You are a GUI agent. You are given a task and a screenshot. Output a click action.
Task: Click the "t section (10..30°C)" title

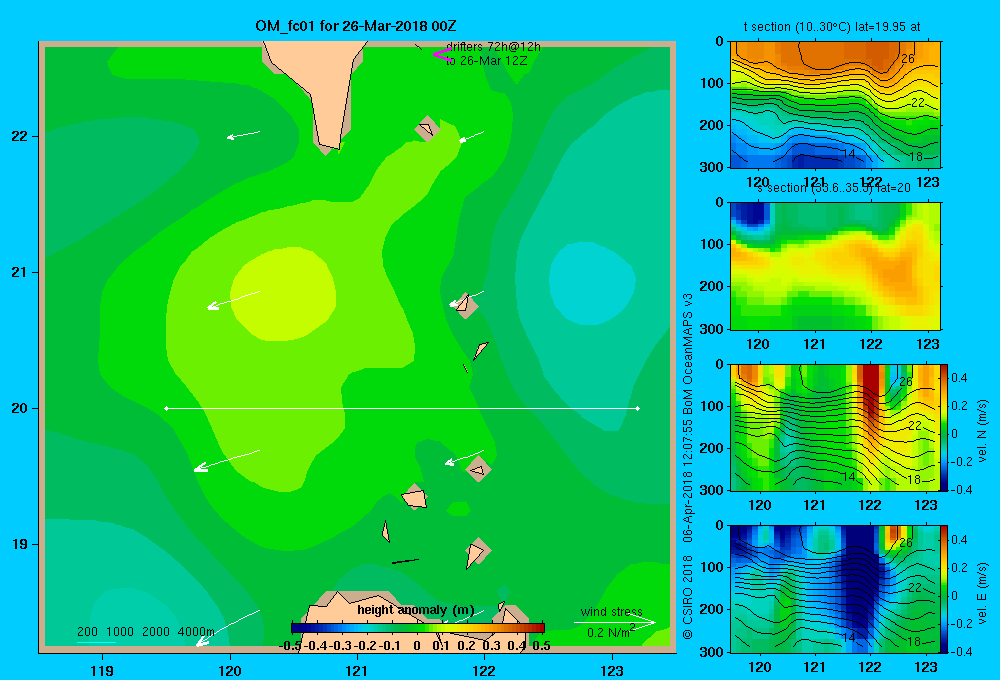[x=831, y=27]
